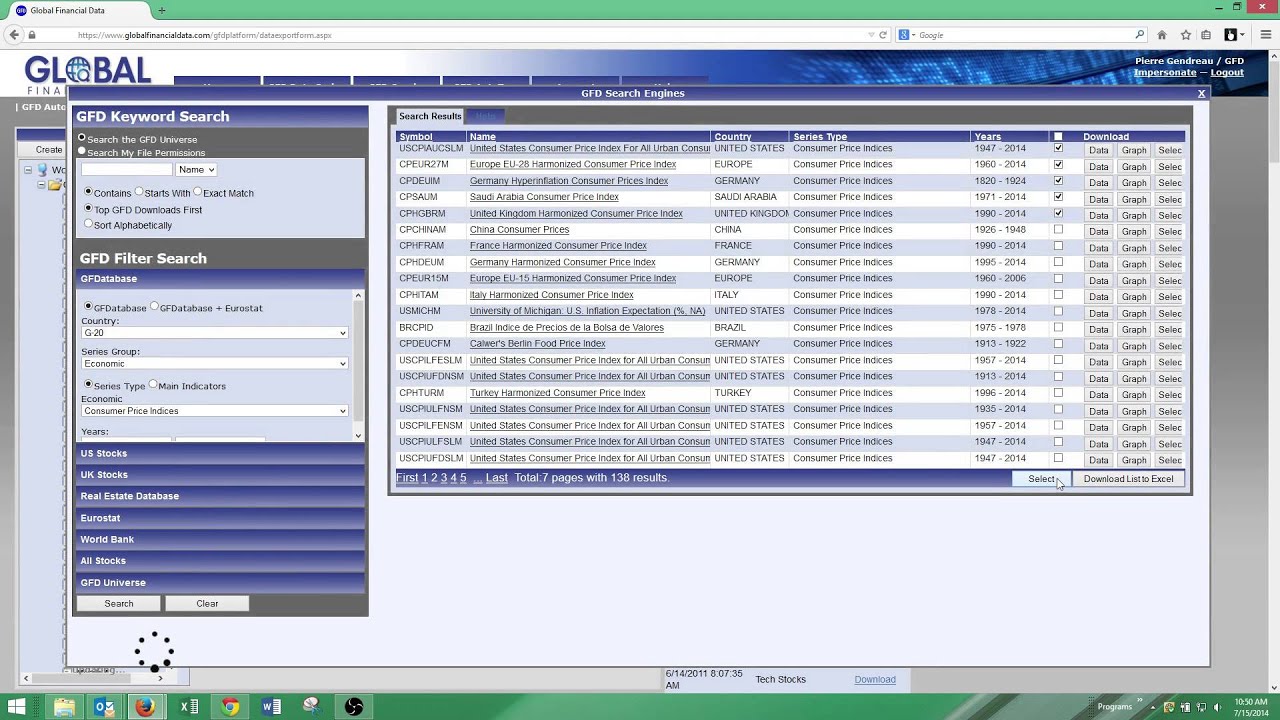Open the Firefox hamburger menu
The height and width of the screenshot is (720, 1280).
[x=1267, y=35]
